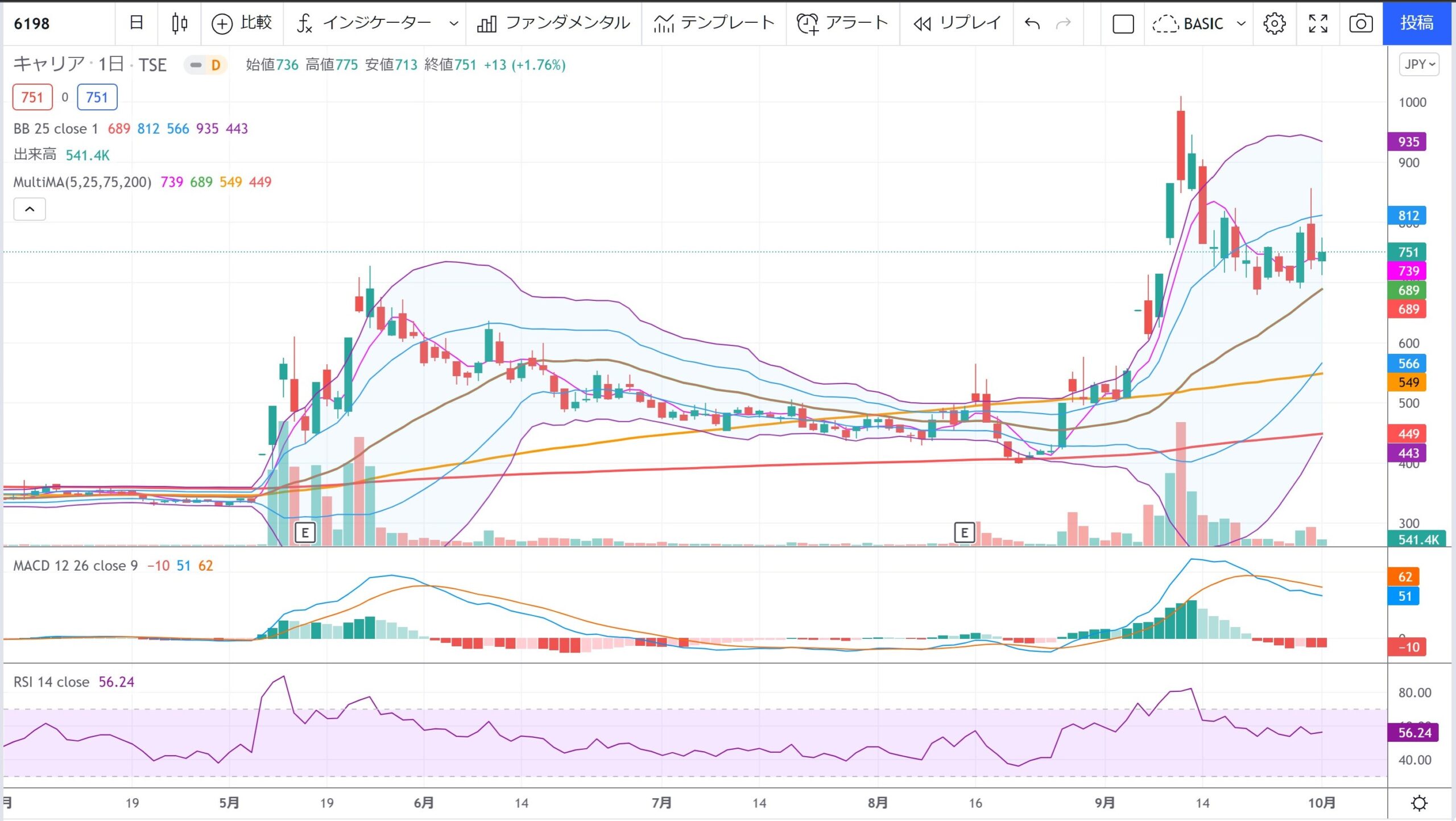Open the ファンダメンタル fundamentals menu

[553, 23]
